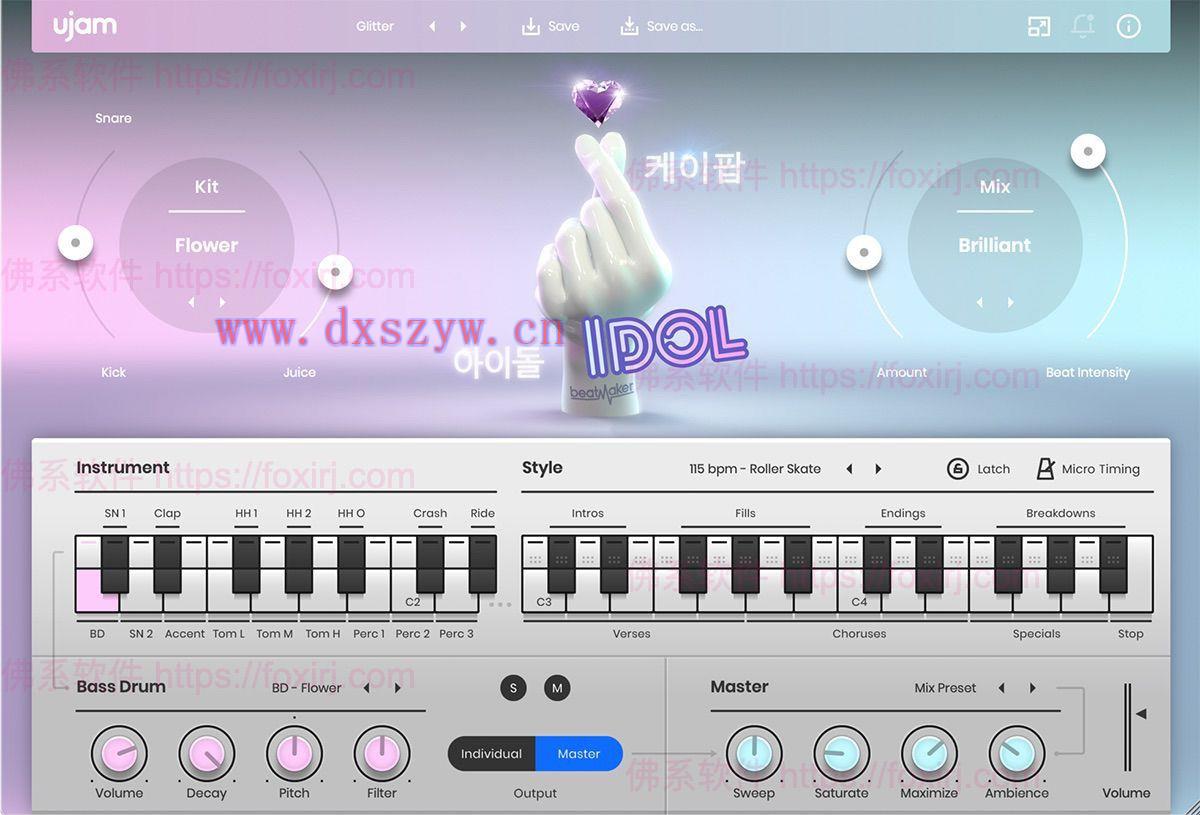Click the Save download icon
Image resolution: width=1200 pixels, height=815 pixels.
point(531,26)
